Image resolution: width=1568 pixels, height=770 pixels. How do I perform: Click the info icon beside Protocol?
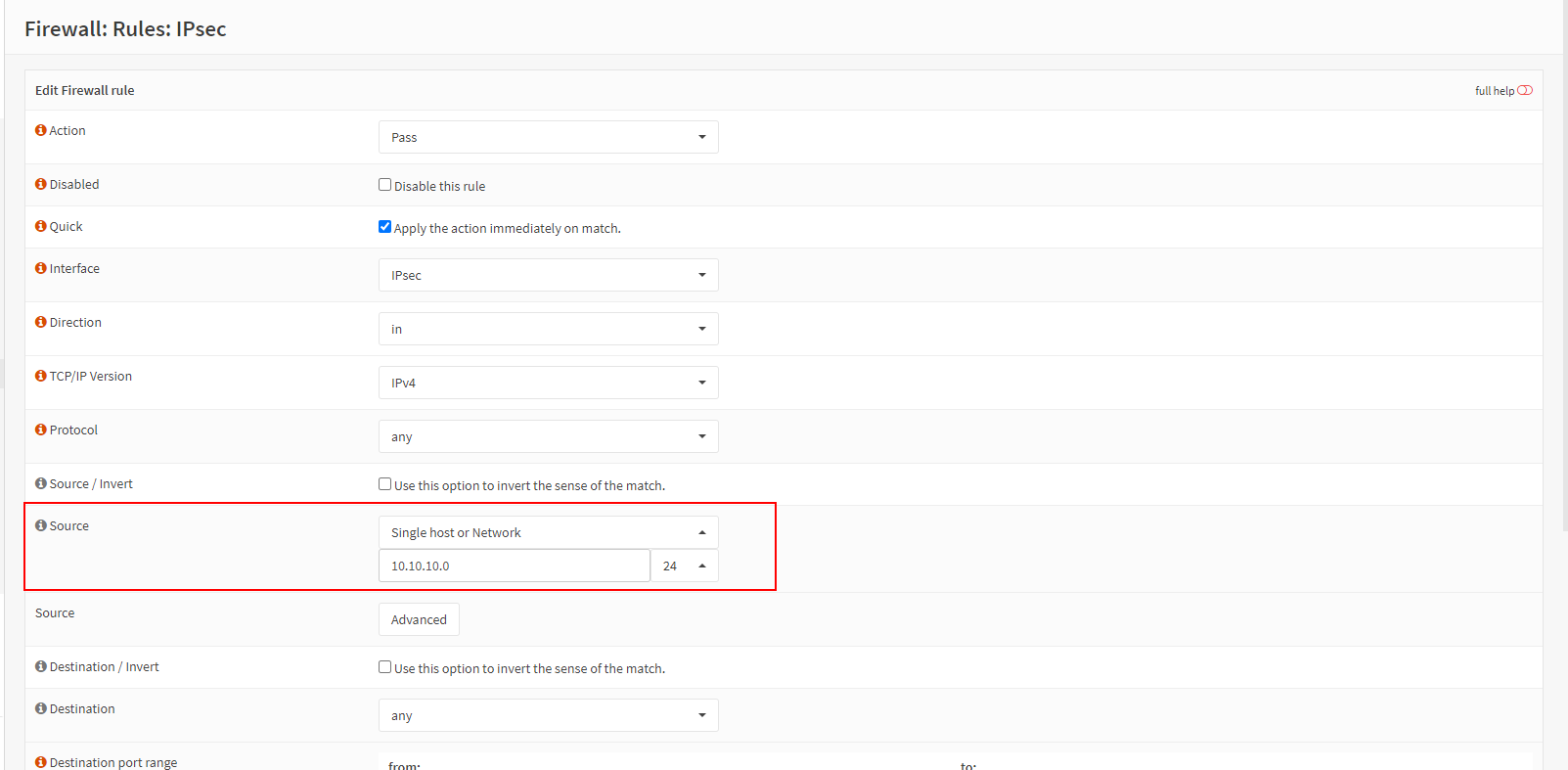click(x=41, y=430)
